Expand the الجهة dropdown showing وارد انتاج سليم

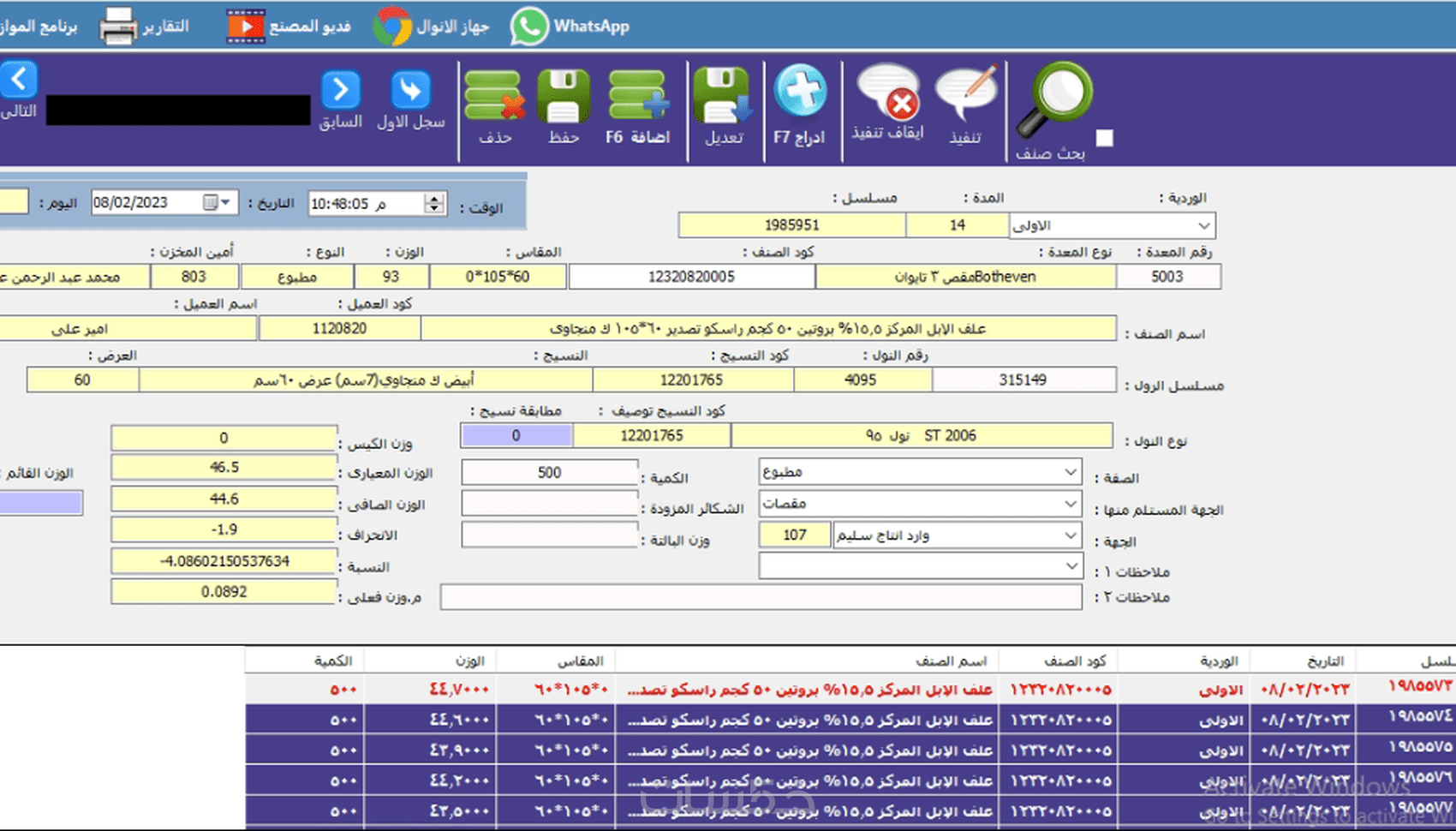[1071, 535]
